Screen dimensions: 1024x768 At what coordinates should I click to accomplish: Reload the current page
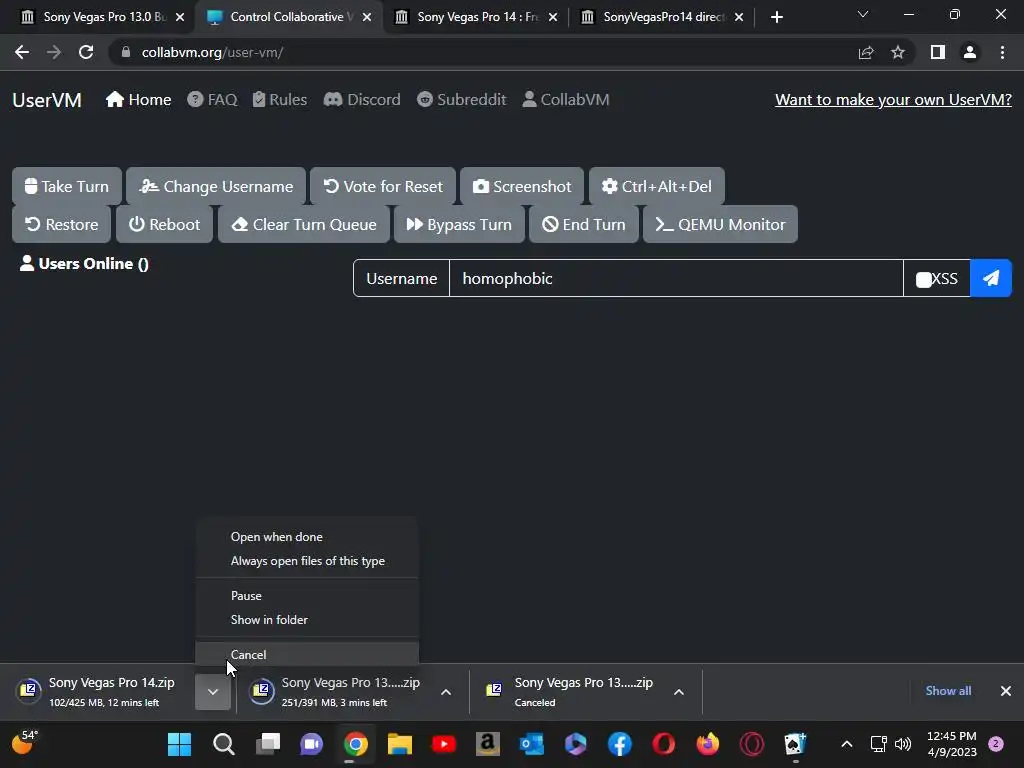coord(86,52)
